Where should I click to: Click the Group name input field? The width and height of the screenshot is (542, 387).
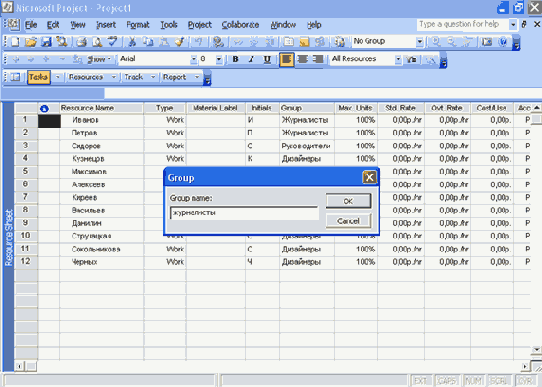click(x=244, y=213)
